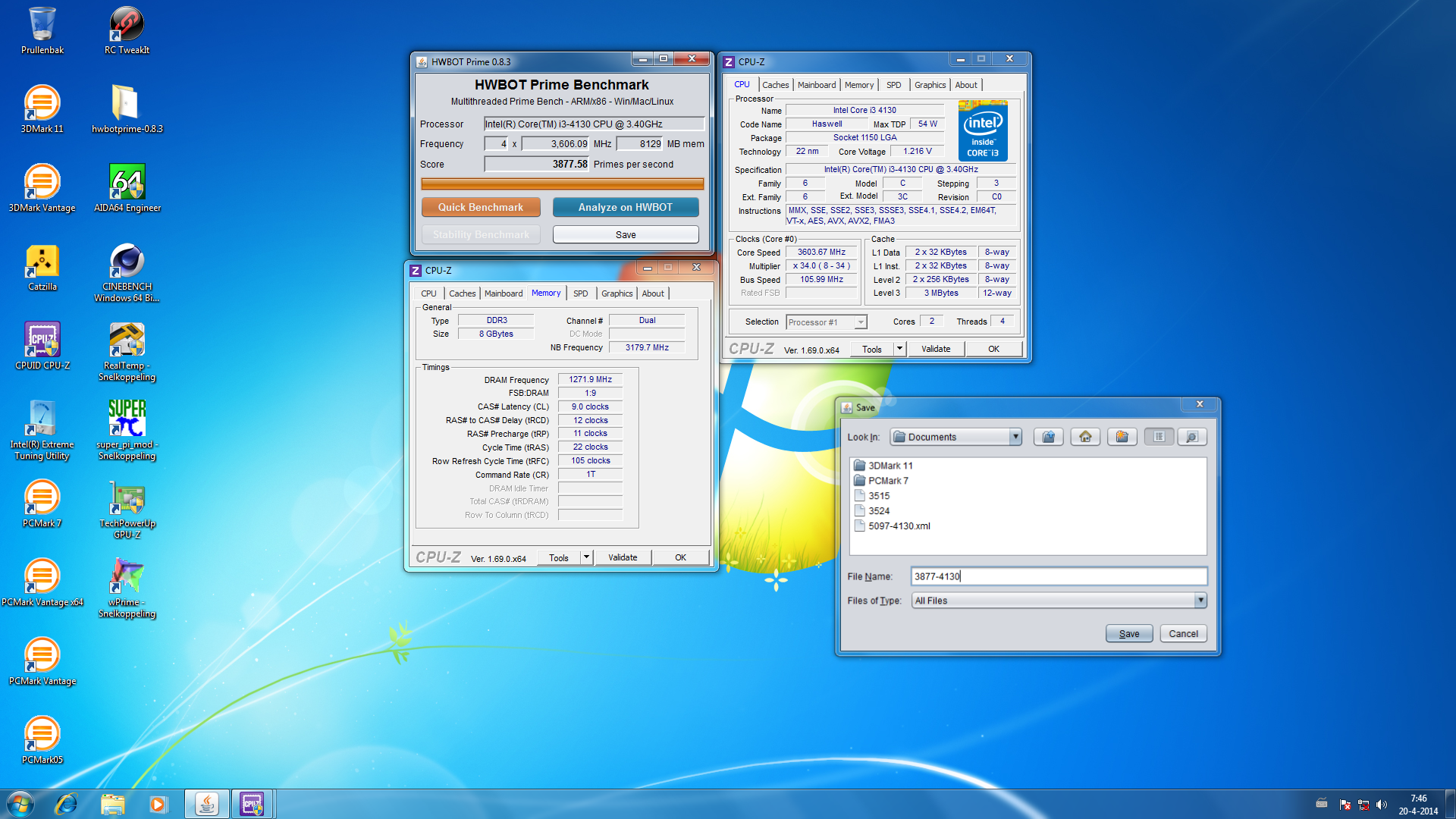
Task: Open Caches tab in the memory CPU-Z window
Action: tap(462, 293)
